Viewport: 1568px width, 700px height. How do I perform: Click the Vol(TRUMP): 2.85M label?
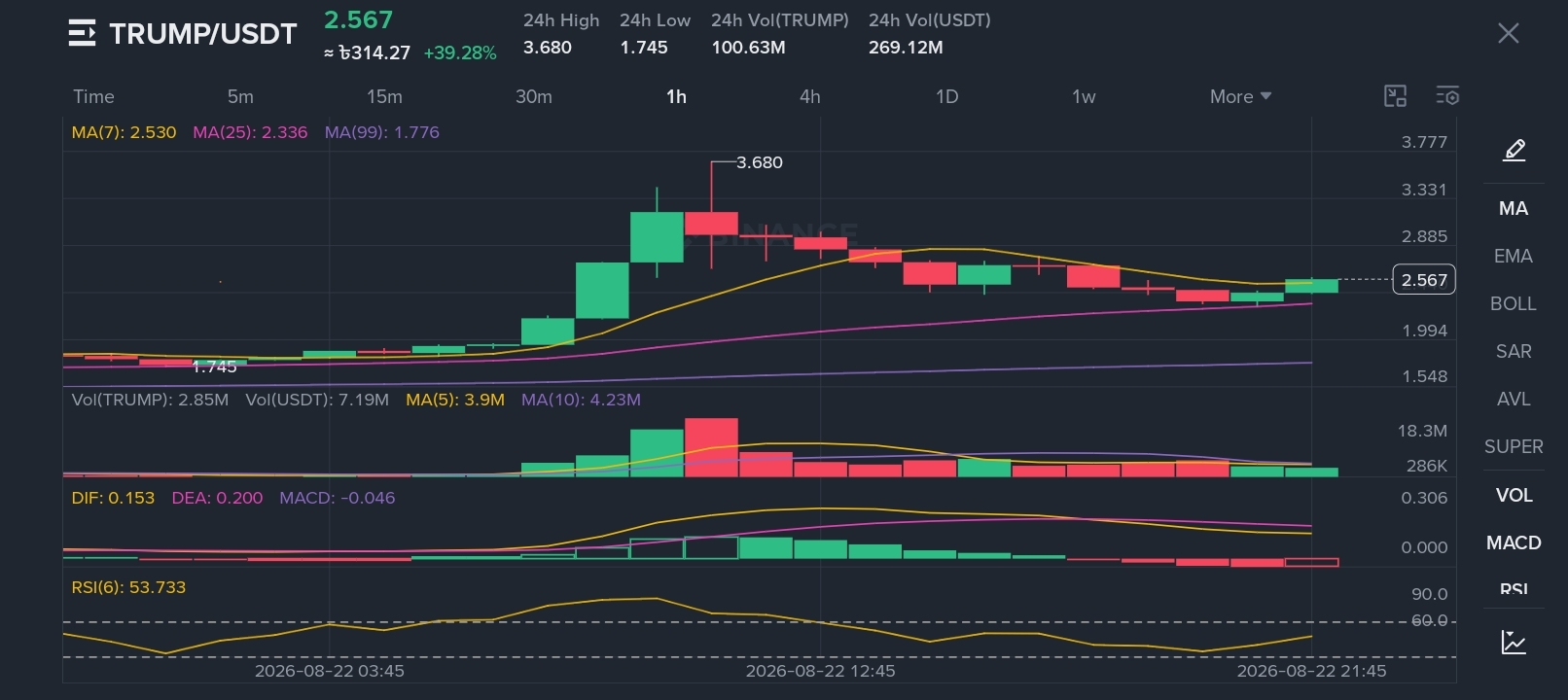(150, 400)
